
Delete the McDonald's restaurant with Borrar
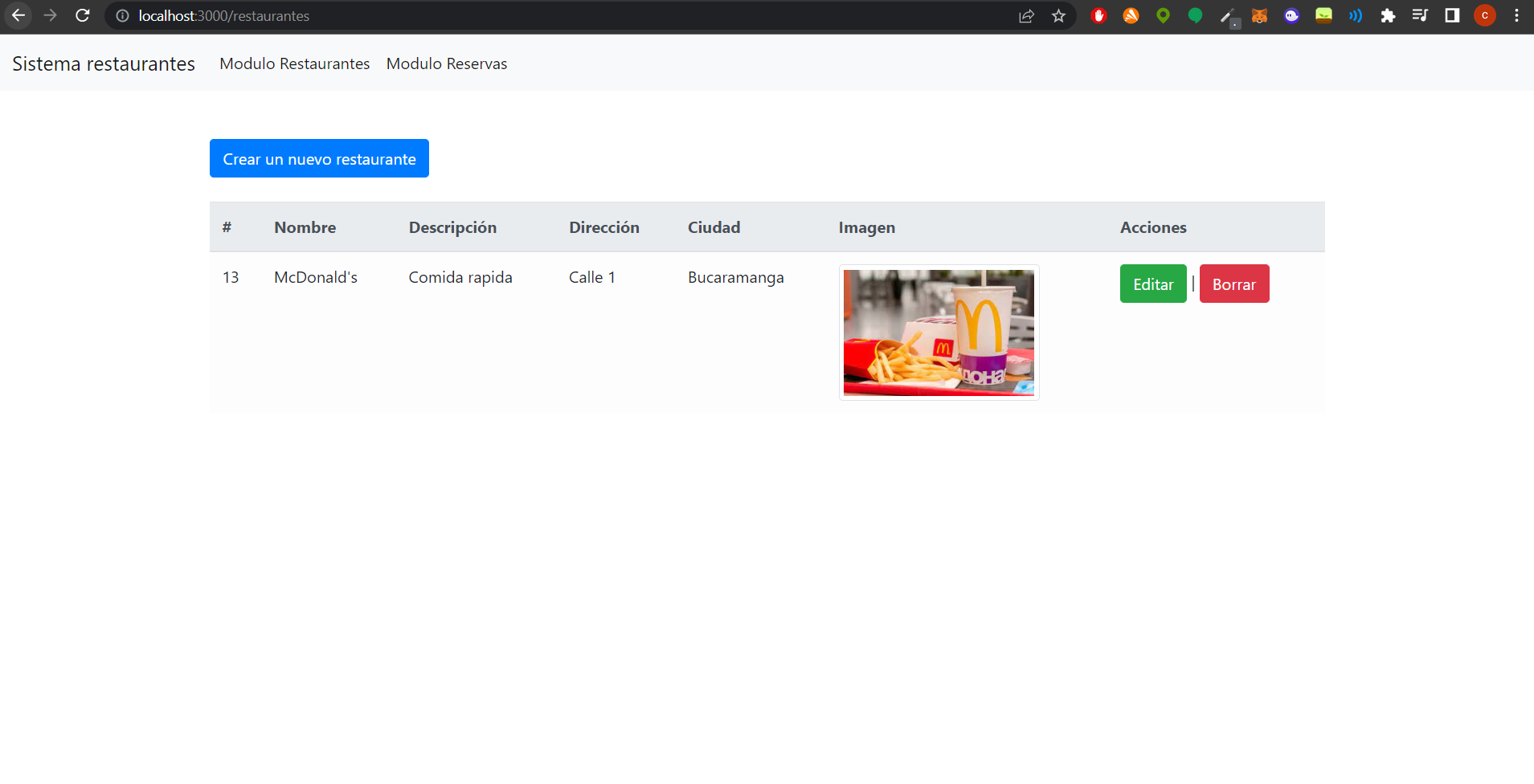click(1234, 284)
